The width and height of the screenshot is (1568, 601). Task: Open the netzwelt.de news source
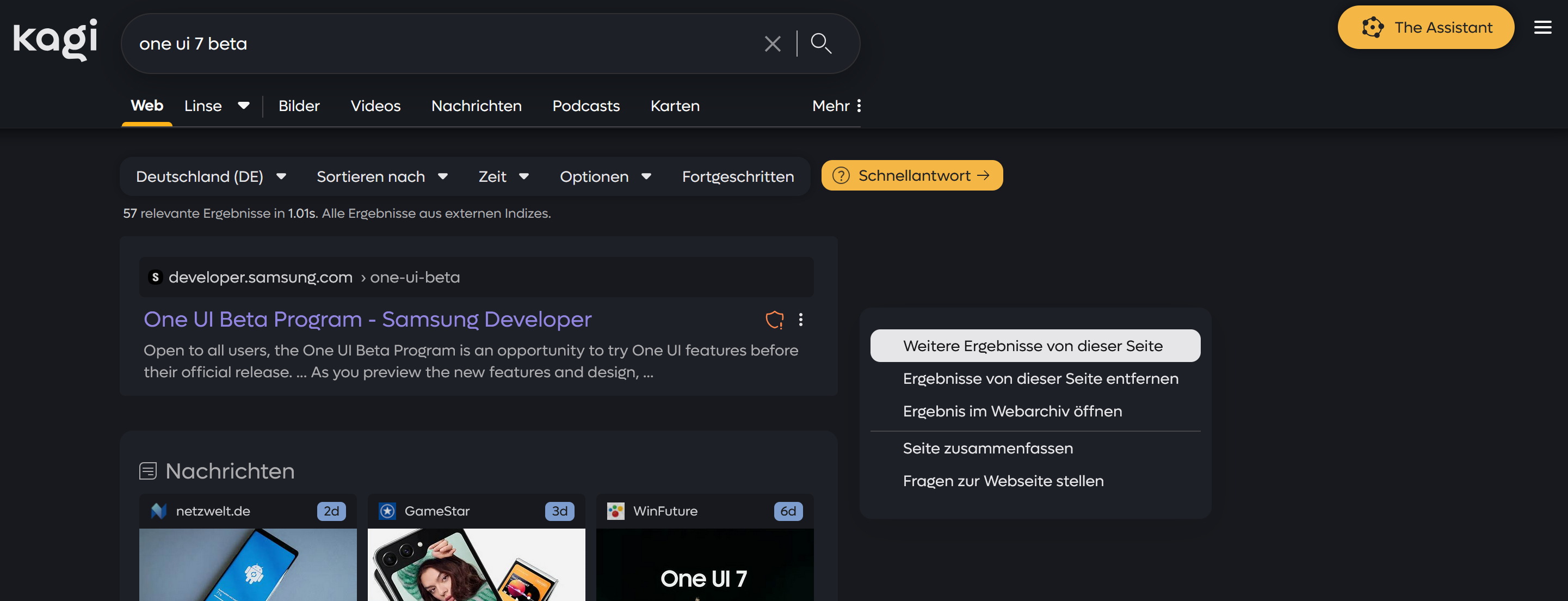pos(213,511)
